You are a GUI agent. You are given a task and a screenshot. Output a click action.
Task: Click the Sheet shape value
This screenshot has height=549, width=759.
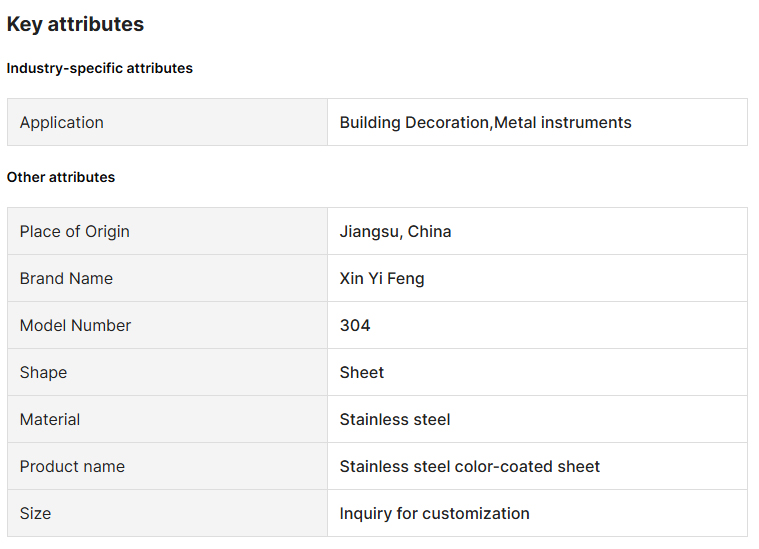(362, 373)
